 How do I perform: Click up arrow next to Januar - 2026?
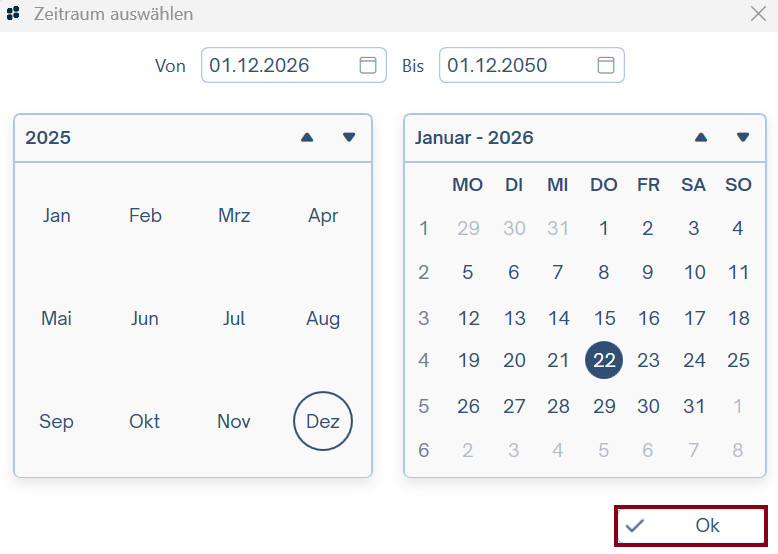(701, 137)
